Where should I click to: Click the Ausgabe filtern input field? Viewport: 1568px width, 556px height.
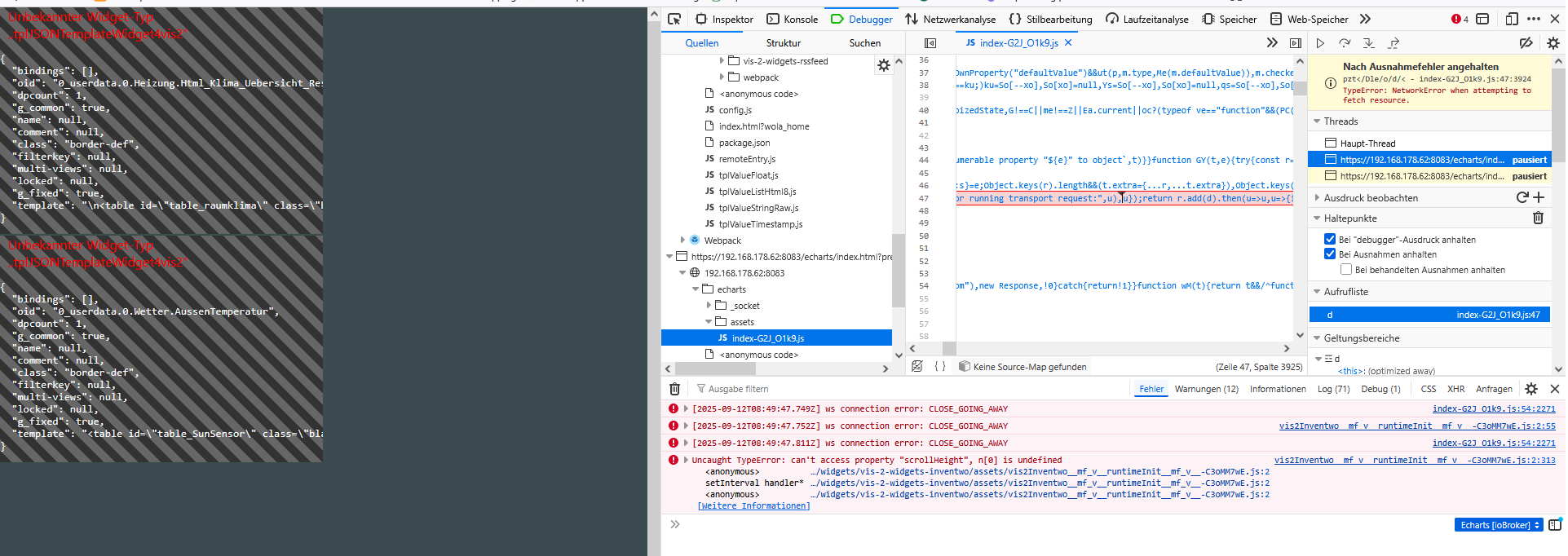pos(909,389)
